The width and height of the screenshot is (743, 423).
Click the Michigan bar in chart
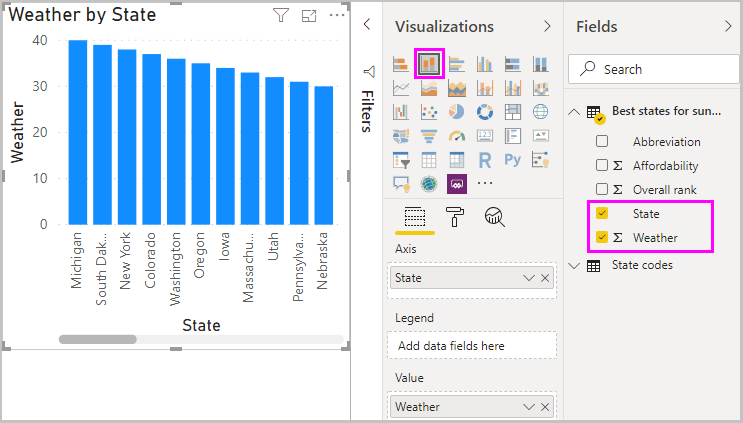coord(78,132)
